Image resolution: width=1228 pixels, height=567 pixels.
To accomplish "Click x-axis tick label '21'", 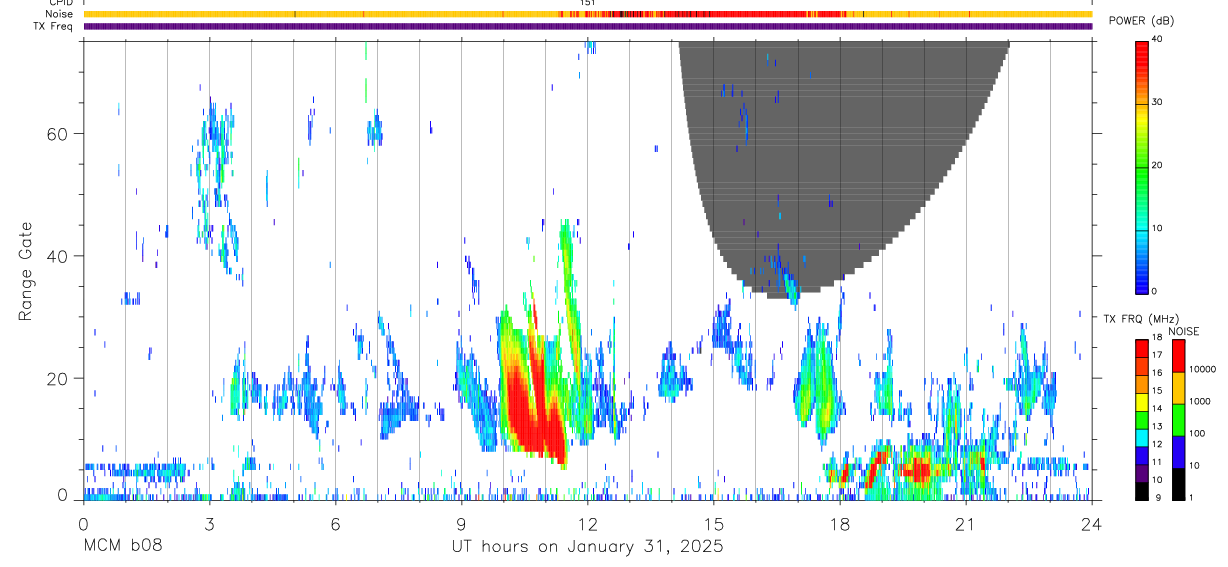I will click(966, 525).
